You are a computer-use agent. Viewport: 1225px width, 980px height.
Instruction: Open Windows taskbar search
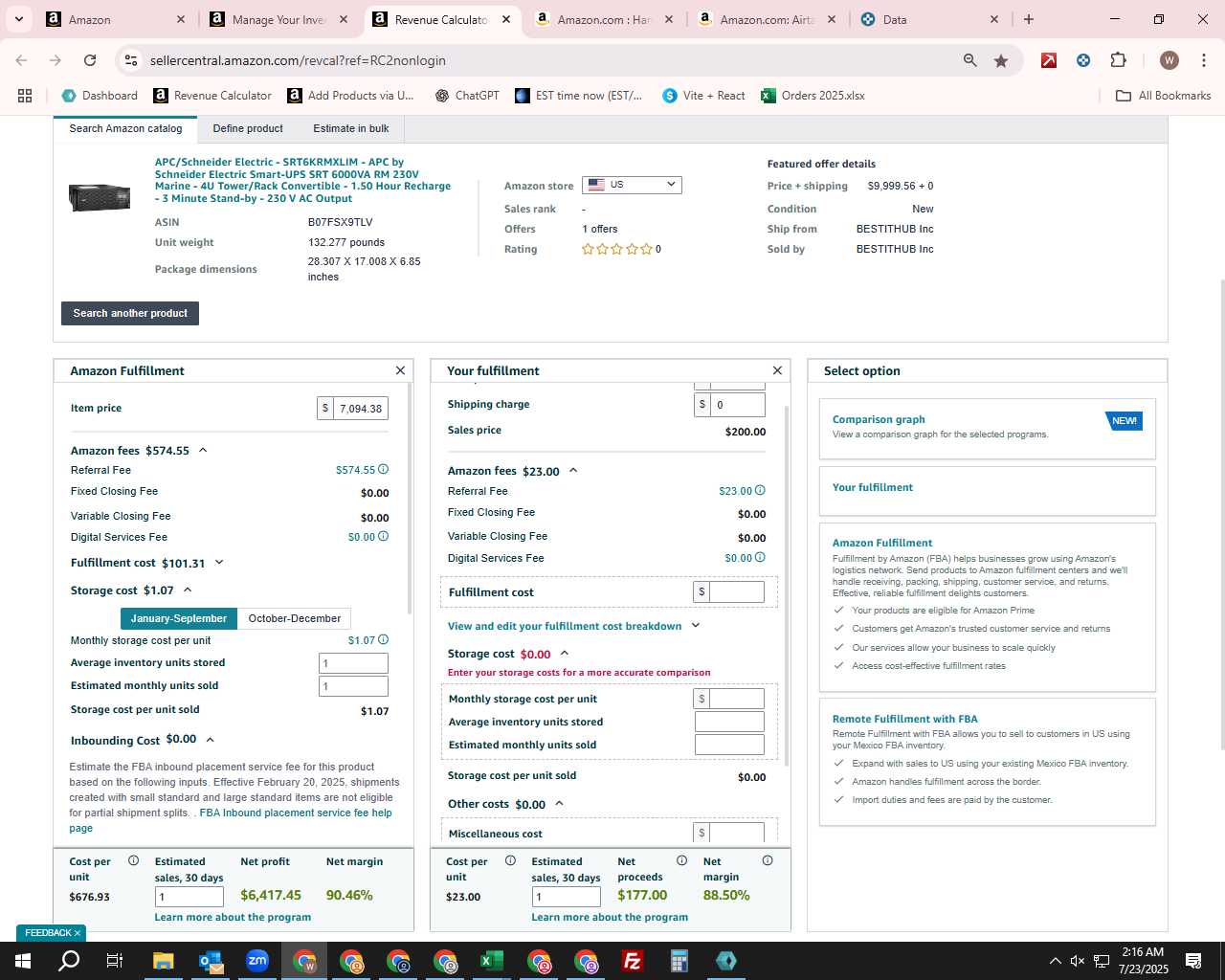tap(69, 961)
